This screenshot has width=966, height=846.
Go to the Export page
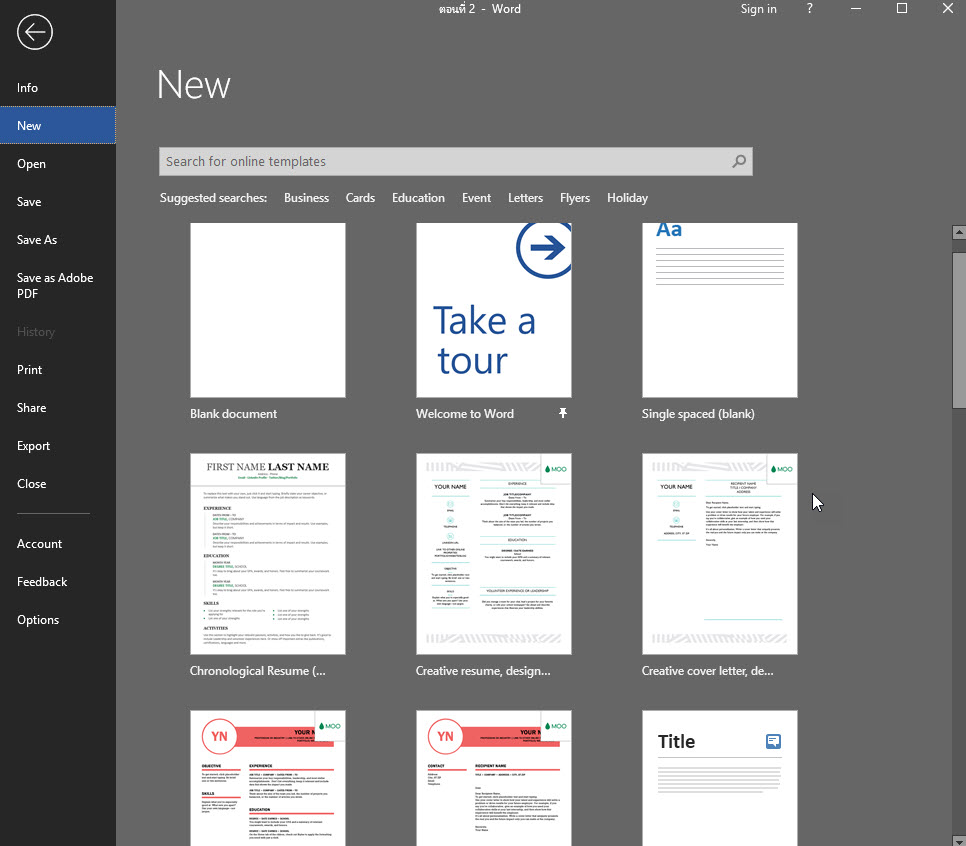point(58,445)
